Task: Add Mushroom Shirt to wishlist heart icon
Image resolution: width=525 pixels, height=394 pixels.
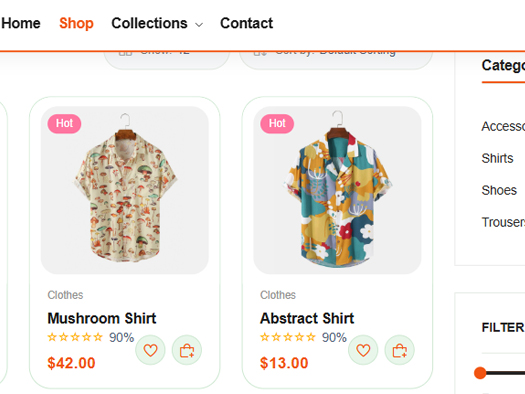Action: 150,350
